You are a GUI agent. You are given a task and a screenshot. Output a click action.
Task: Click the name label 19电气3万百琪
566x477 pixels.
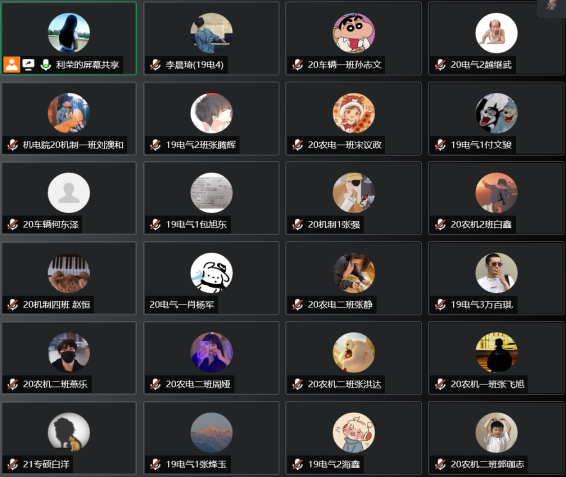pyautogui.click(x=482, y=305)
